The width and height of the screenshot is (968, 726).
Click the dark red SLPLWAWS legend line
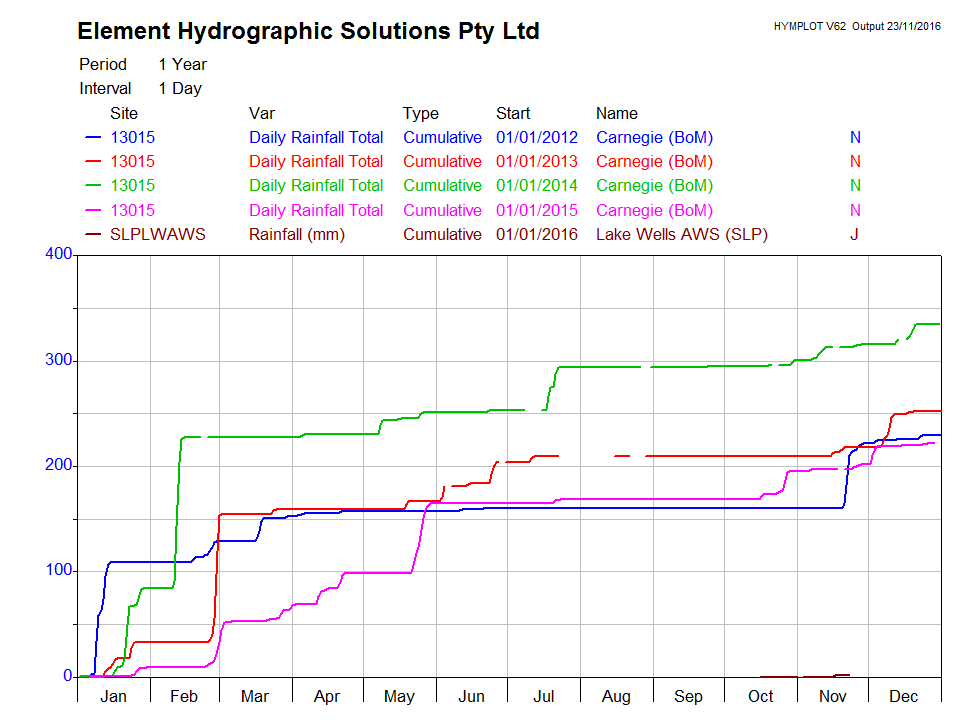pos(94,235)
